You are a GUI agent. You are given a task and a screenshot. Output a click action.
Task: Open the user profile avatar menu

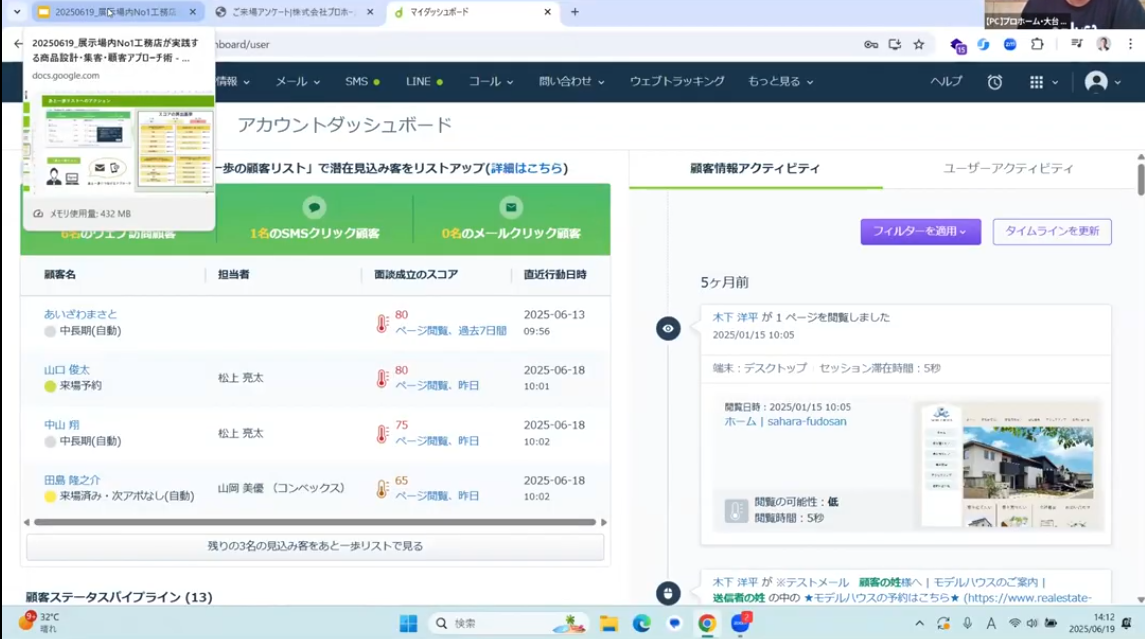1096,82
